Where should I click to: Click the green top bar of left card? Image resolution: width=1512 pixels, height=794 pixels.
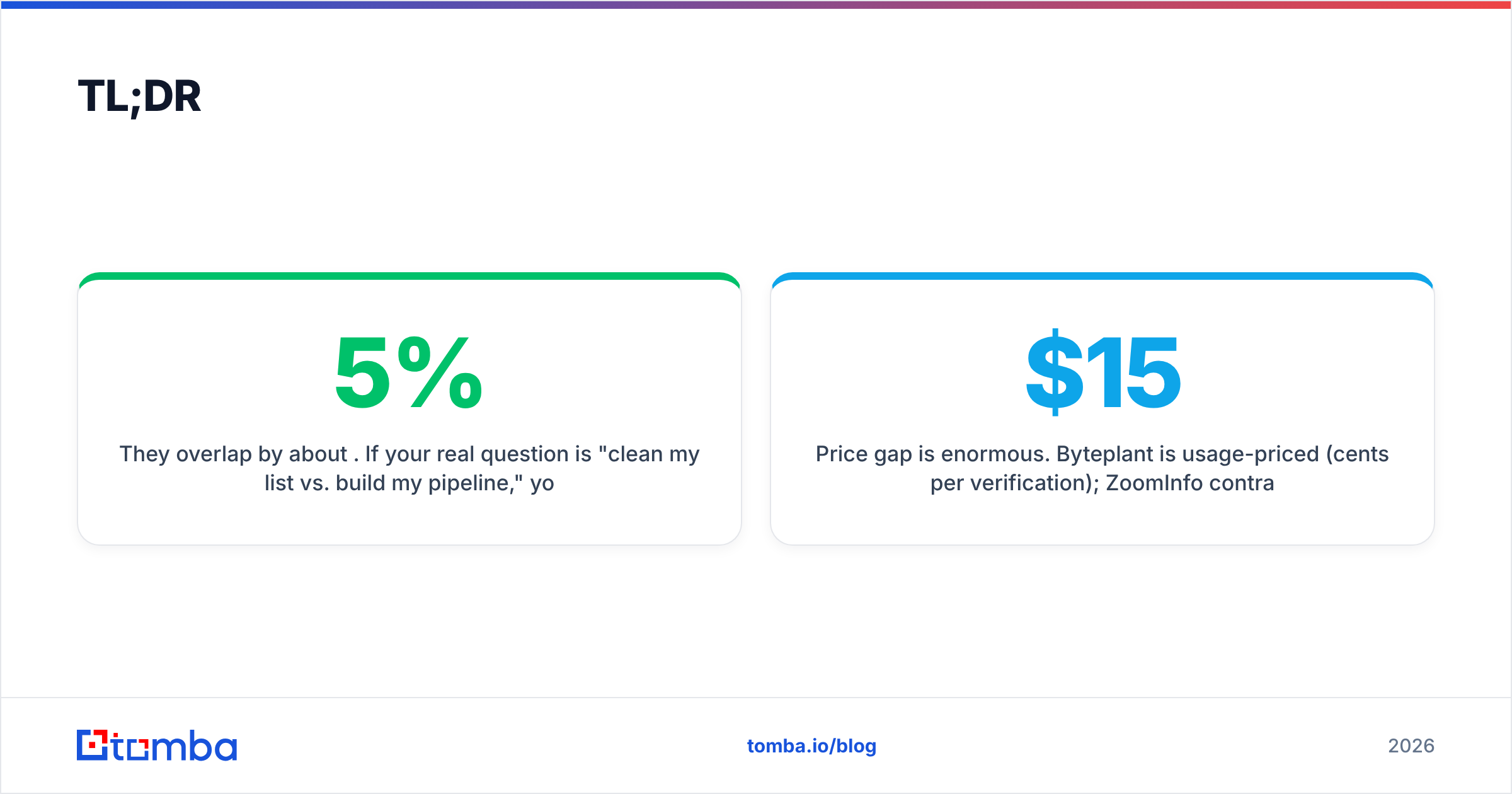point(409,276)
